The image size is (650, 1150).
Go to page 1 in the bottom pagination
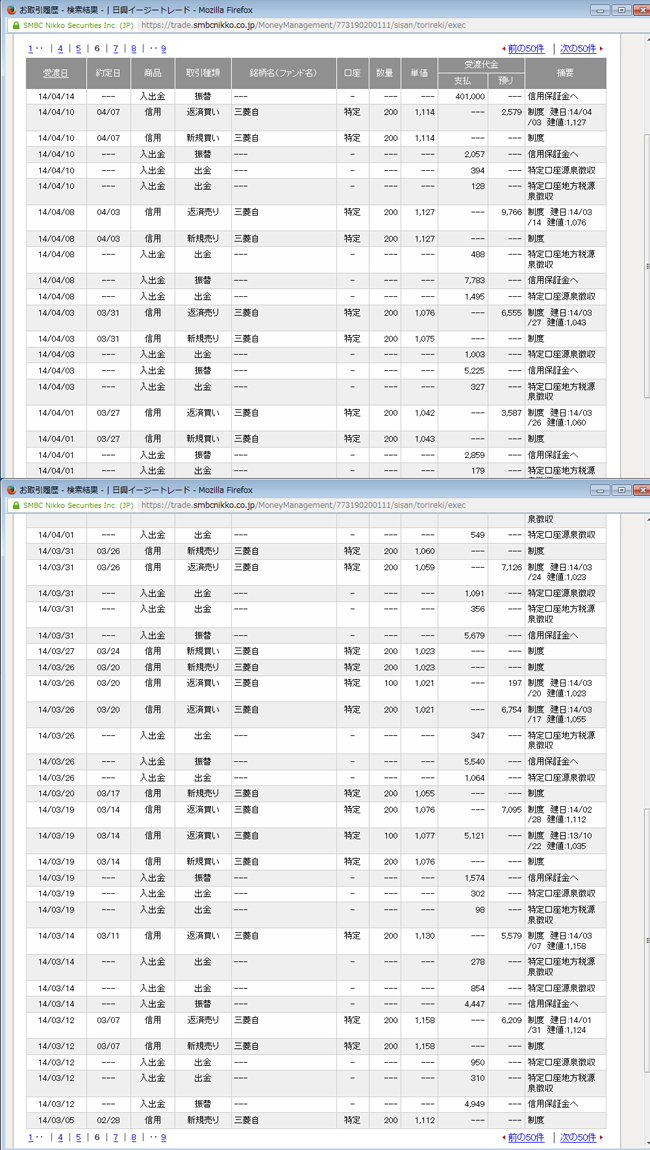[30, 1137]
